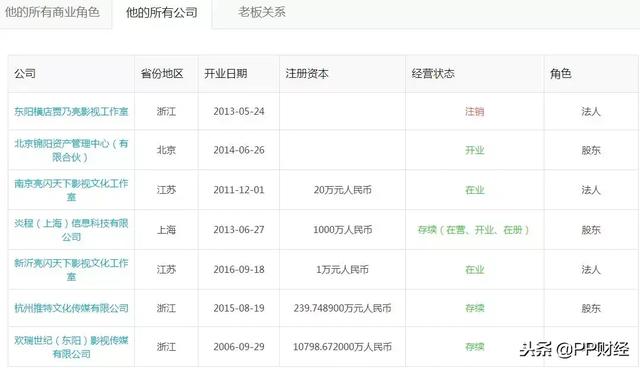Open 新沂亮闪天下影视文化工作室 link
640x368 pixels.
[71, 270]
